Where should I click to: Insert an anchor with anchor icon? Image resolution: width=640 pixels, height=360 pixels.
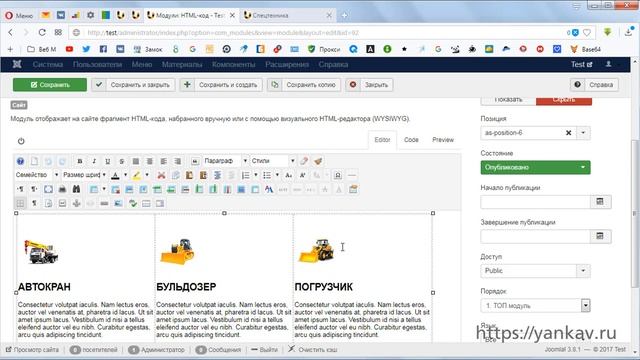tap(76, 203)
